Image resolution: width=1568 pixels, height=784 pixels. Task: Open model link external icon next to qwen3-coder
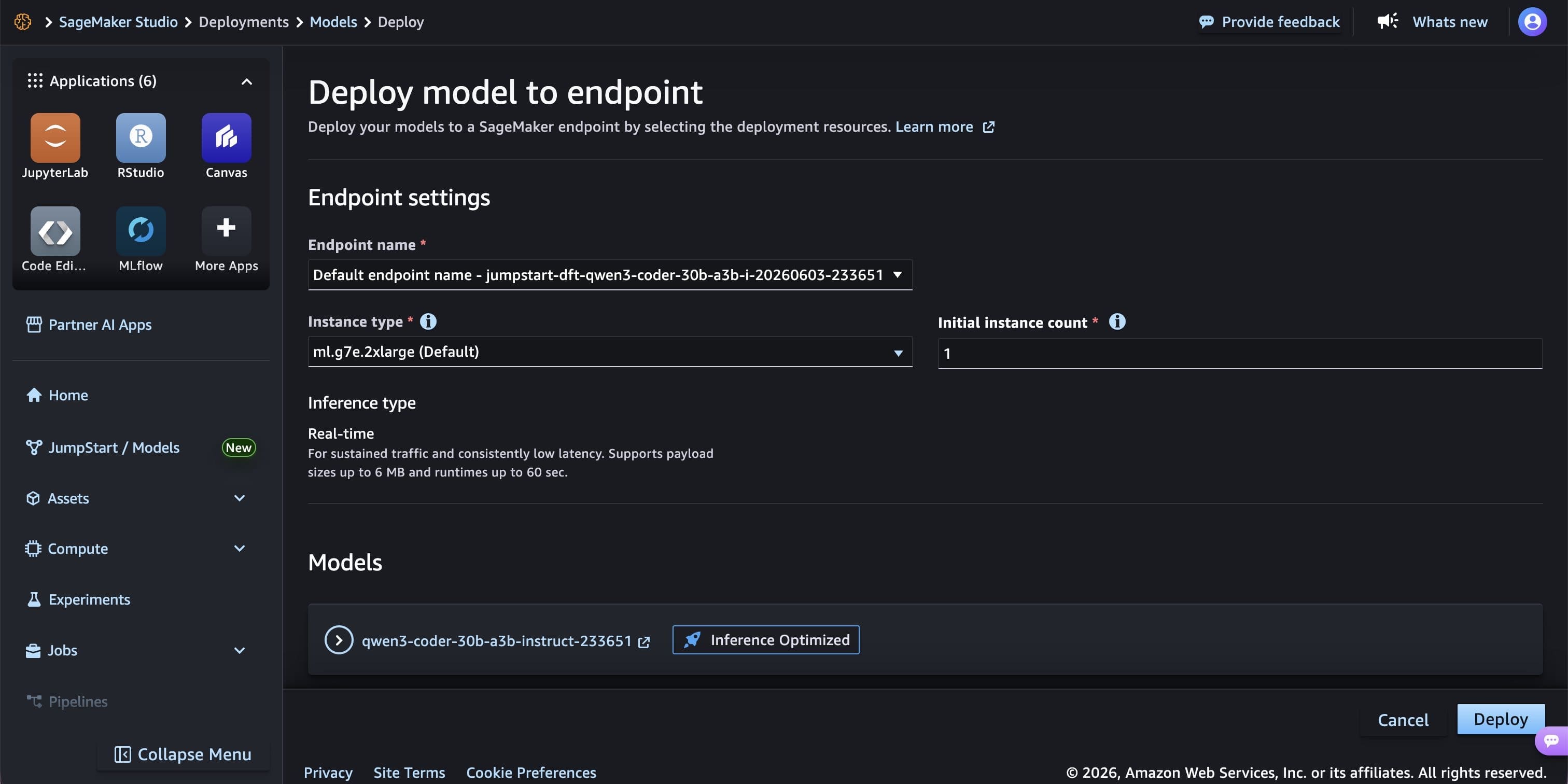644,641
